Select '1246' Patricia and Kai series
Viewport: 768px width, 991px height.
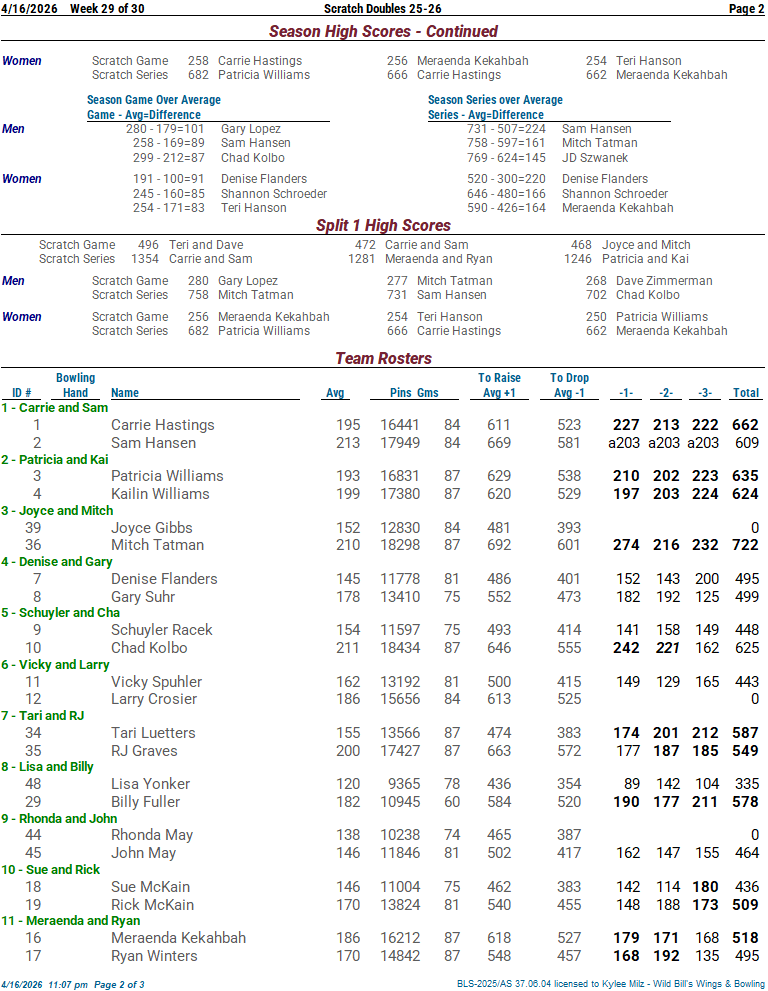578,259
